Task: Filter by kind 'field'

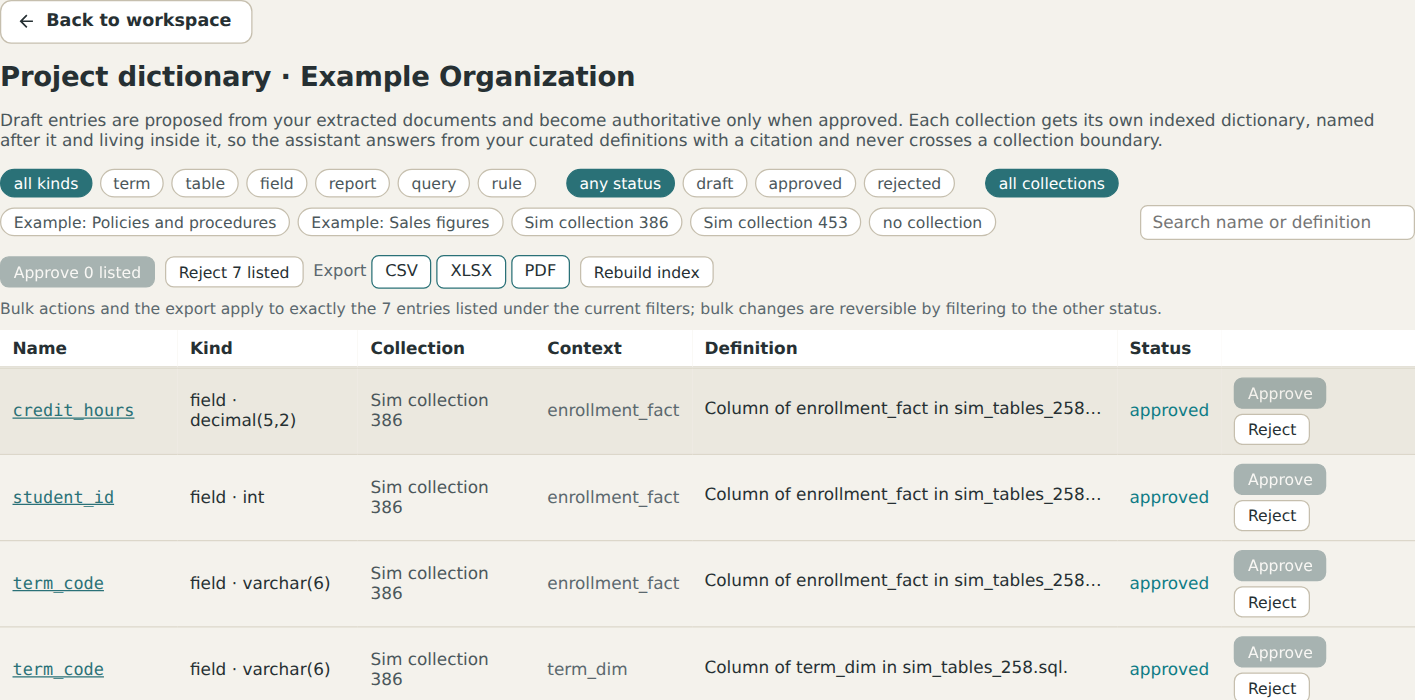Action: [277, 183]
